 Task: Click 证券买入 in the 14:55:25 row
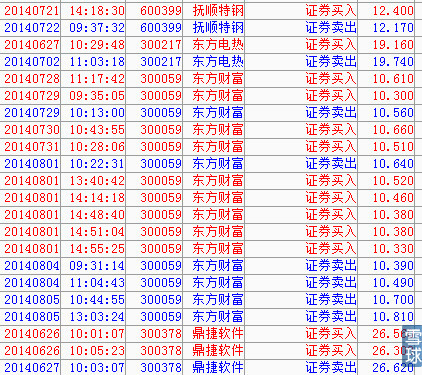331,249
